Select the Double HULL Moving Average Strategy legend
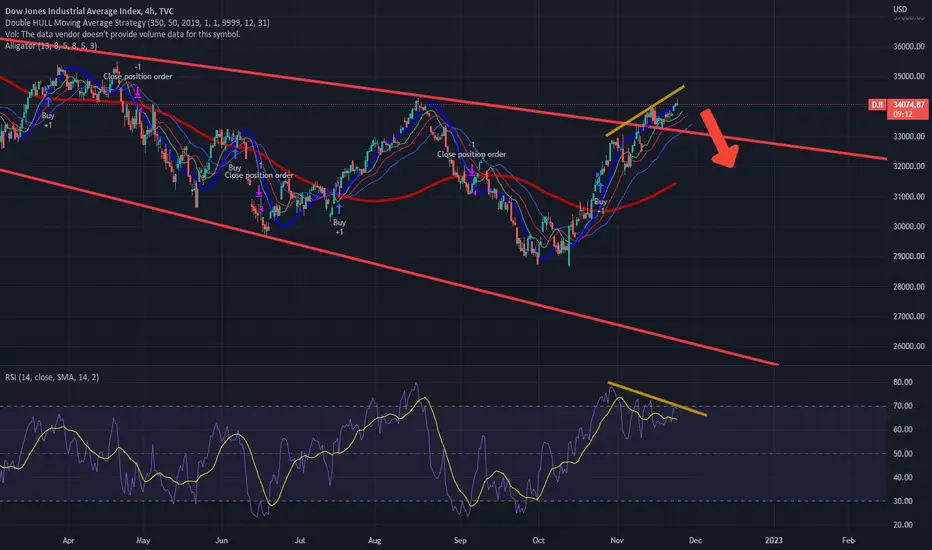The height and width of the screenshot is (550, 932). (x=137, y=23)
